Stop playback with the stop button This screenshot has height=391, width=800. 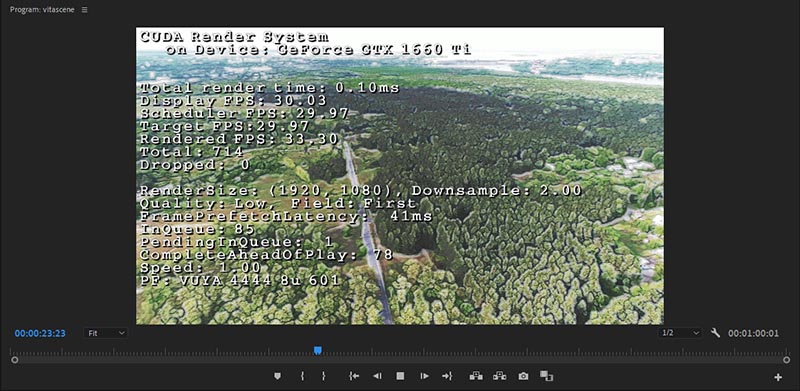click(401, 376)
